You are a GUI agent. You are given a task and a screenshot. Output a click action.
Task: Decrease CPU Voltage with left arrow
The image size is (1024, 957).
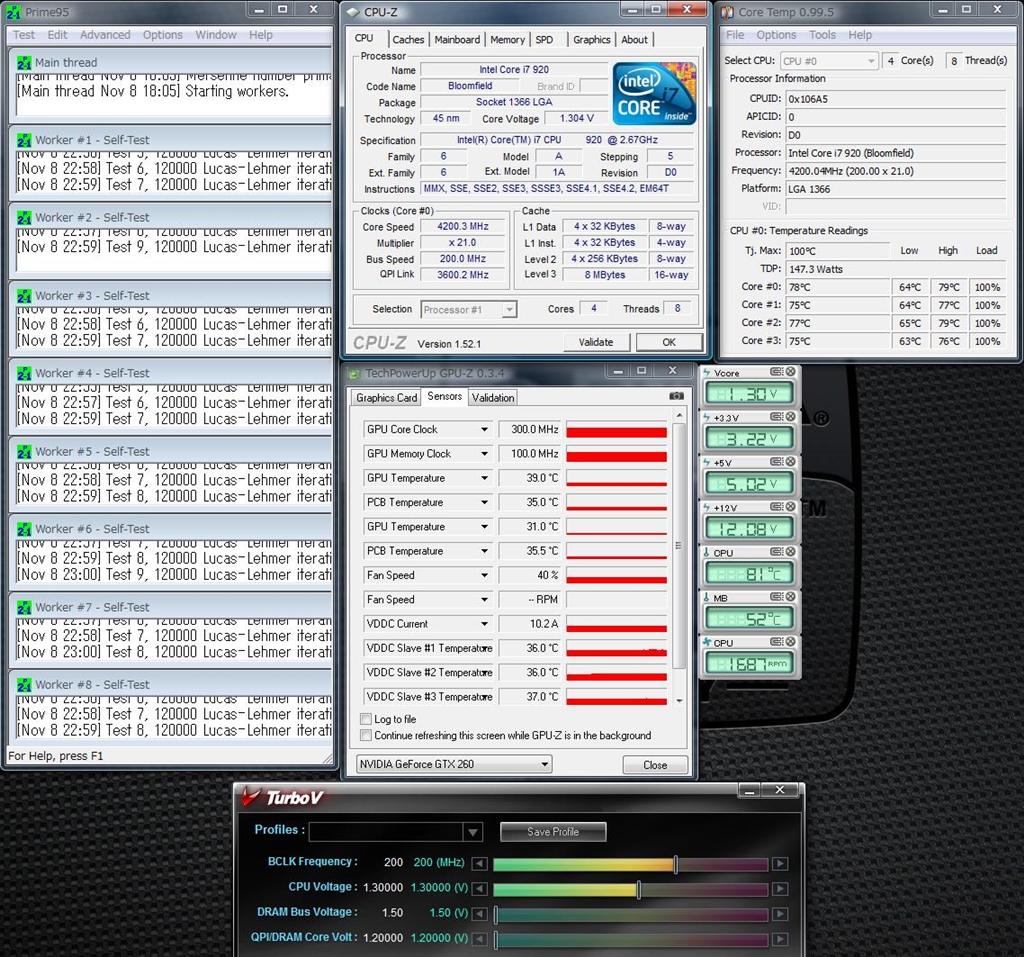(x=479, y=889)
